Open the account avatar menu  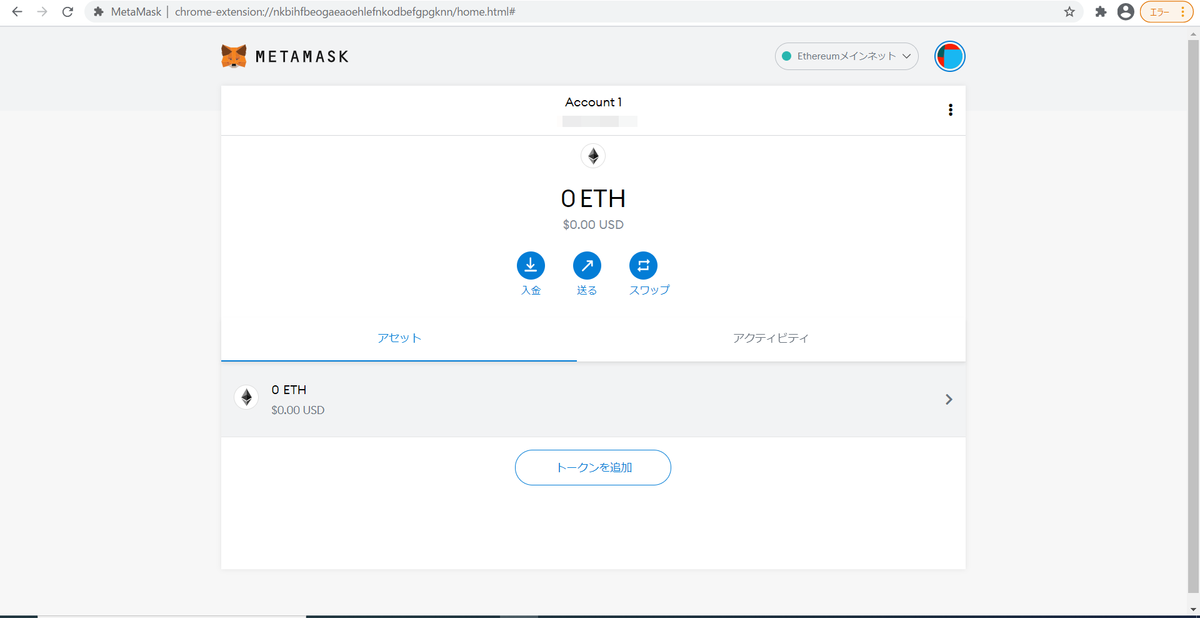[x=949, y=57]
